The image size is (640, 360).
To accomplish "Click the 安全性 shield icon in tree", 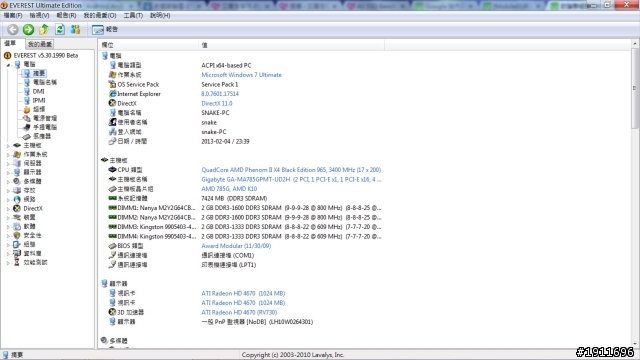I will pyautogui.click(x=17, y=235).
